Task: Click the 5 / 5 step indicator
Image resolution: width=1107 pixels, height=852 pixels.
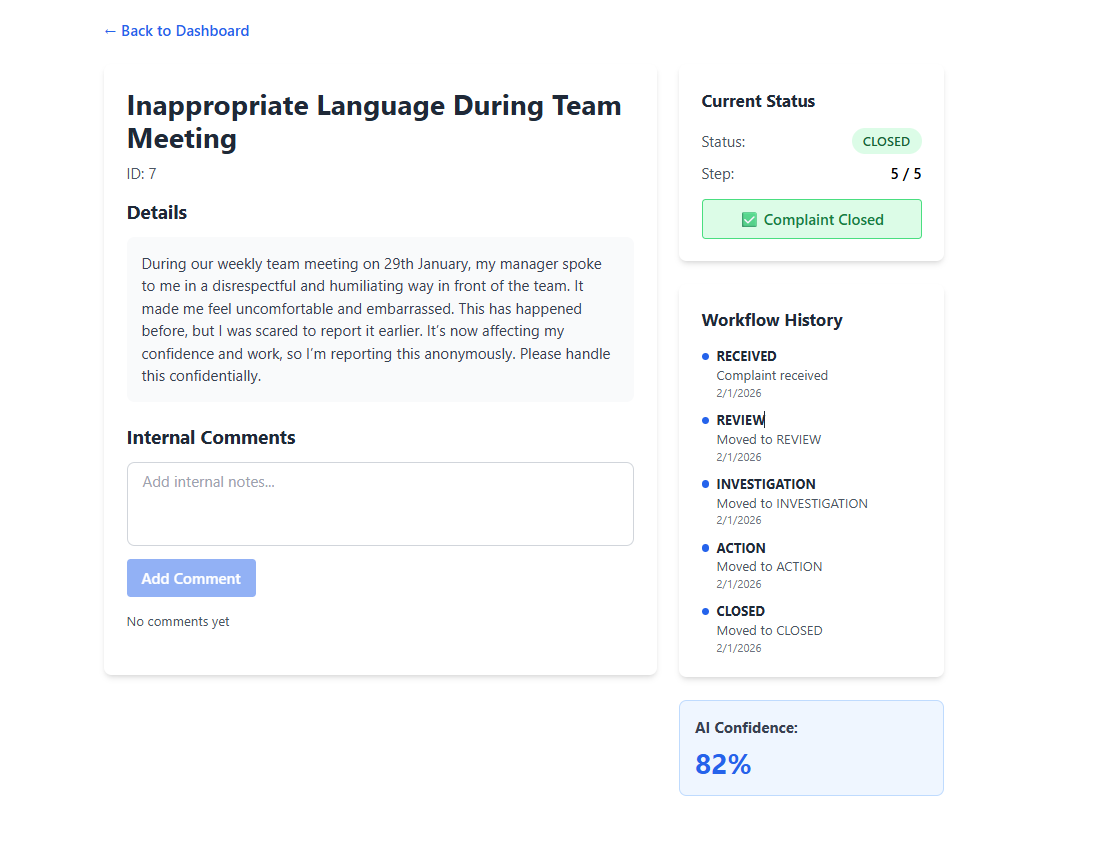Action: pos(905,174)
